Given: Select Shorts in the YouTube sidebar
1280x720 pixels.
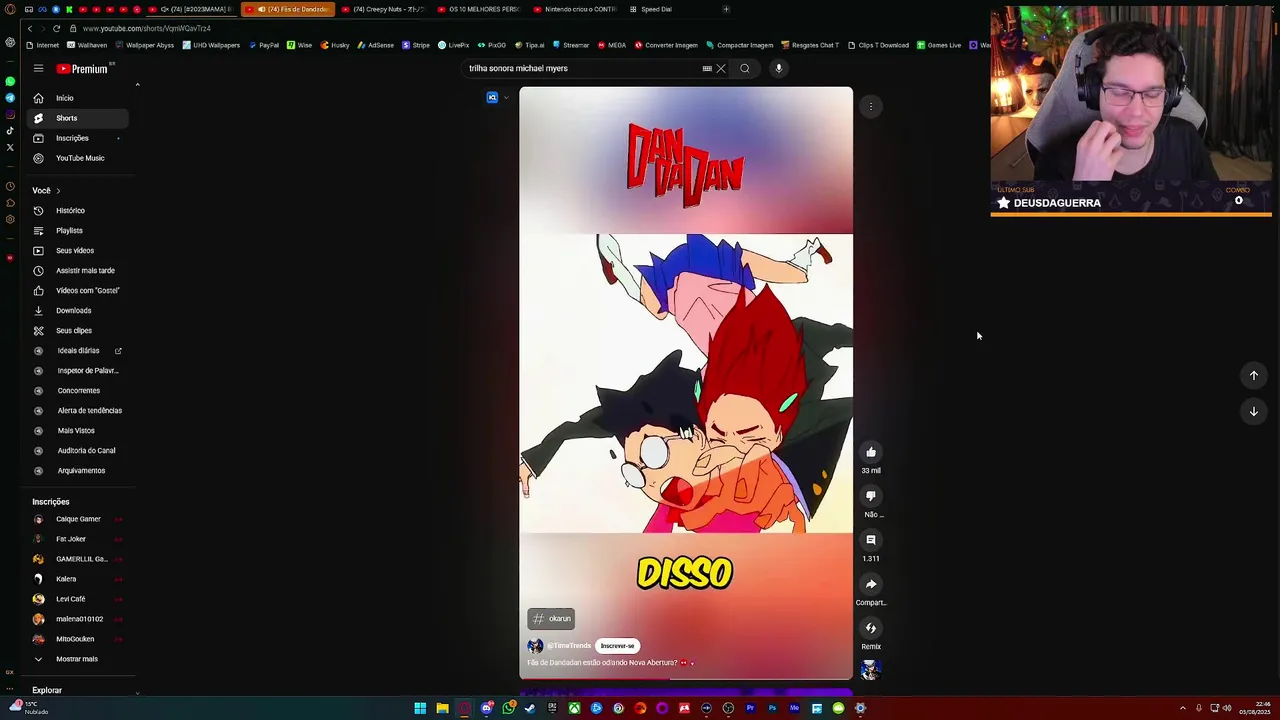Looking at the screenshot, I should tap(78, 118).
